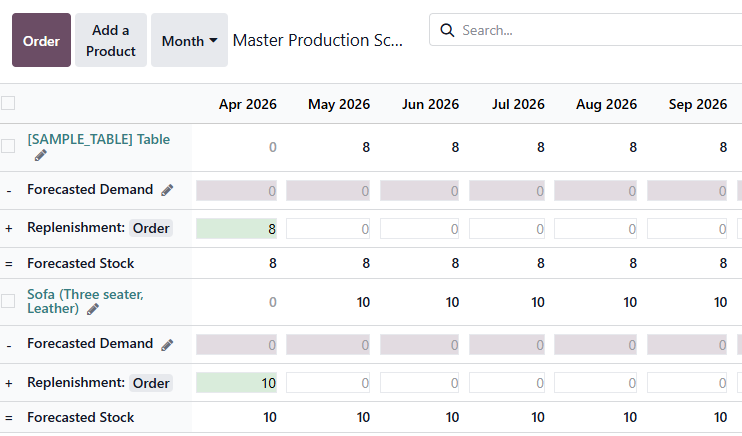The width and height of the screenshot is (742, 436).
Task: Open the Month period dropdown
Action: click(x=189, y=41)
